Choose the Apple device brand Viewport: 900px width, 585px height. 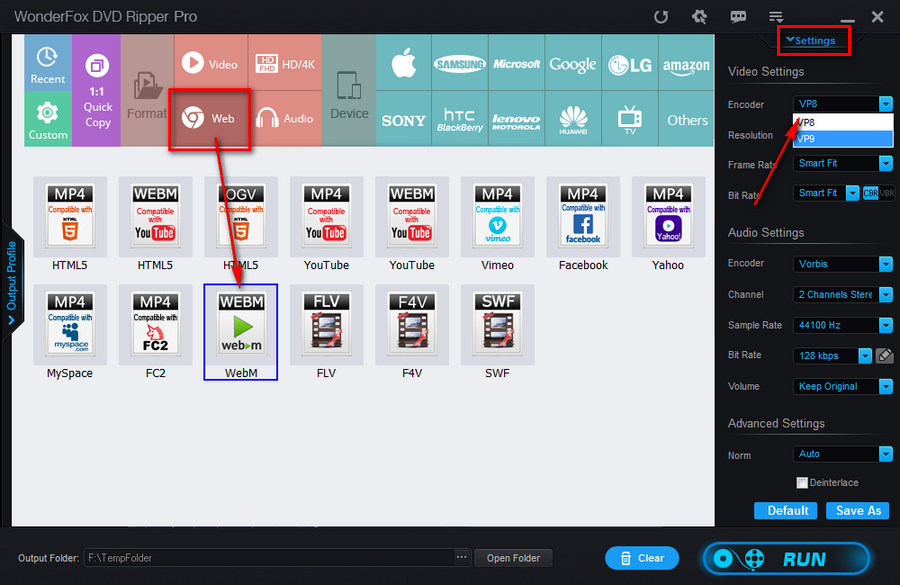point(404,63)
